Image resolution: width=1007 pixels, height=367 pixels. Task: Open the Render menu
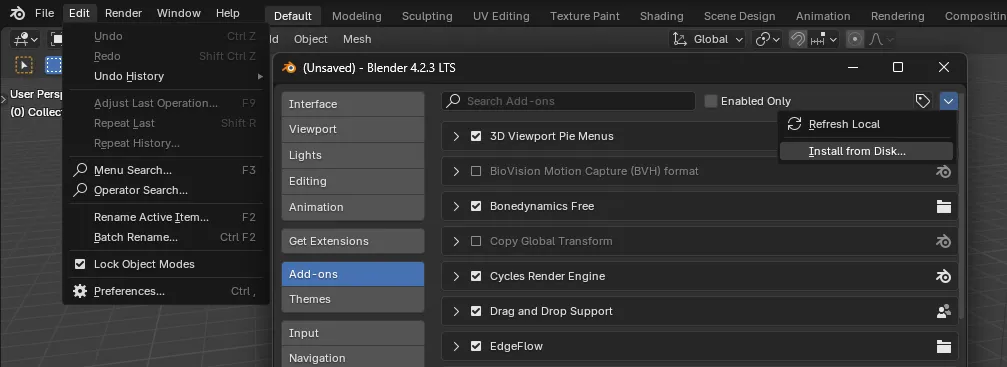click(123, 13)
